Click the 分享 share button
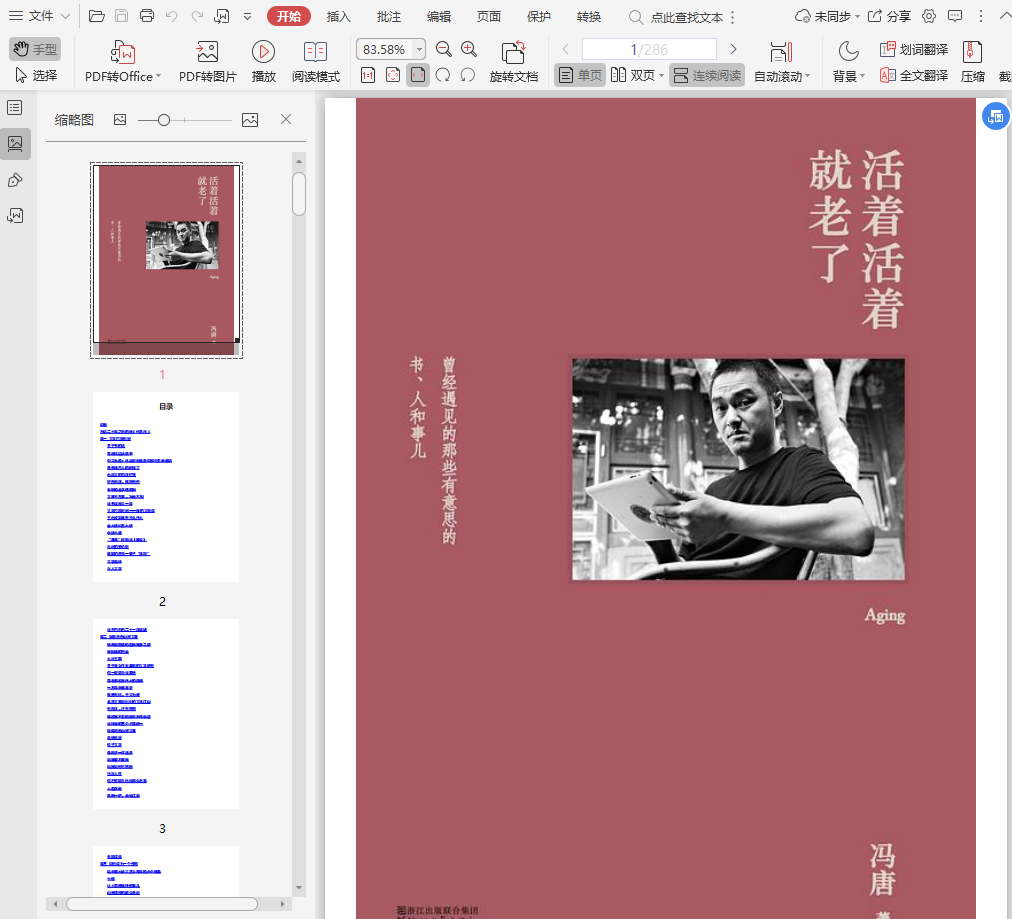 click(889, 17)
